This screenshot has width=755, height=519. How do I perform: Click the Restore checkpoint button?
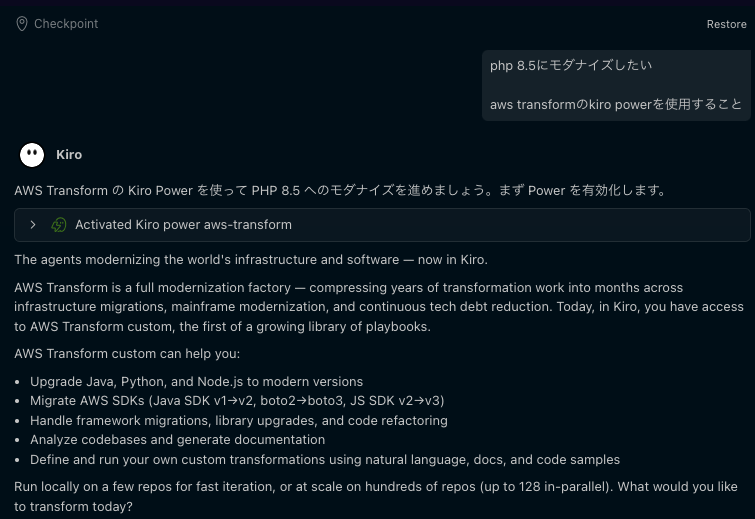point(726,24)
